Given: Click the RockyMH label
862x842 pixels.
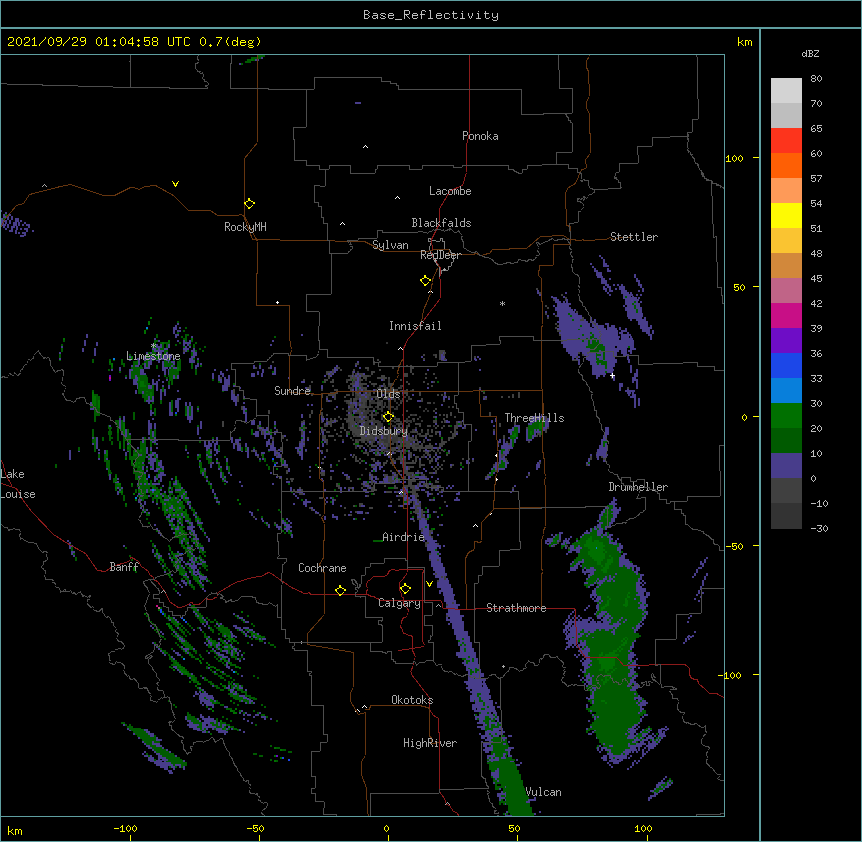Looking at the screenshot, I should pyautogui.click(x=245, y=227).
